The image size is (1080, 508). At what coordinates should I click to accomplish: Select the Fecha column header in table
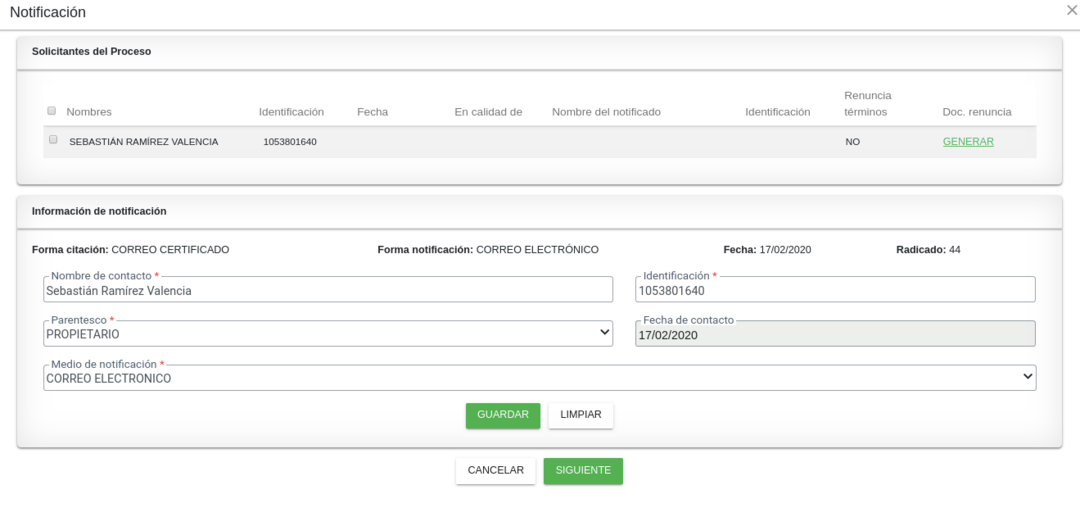(372, 112)
